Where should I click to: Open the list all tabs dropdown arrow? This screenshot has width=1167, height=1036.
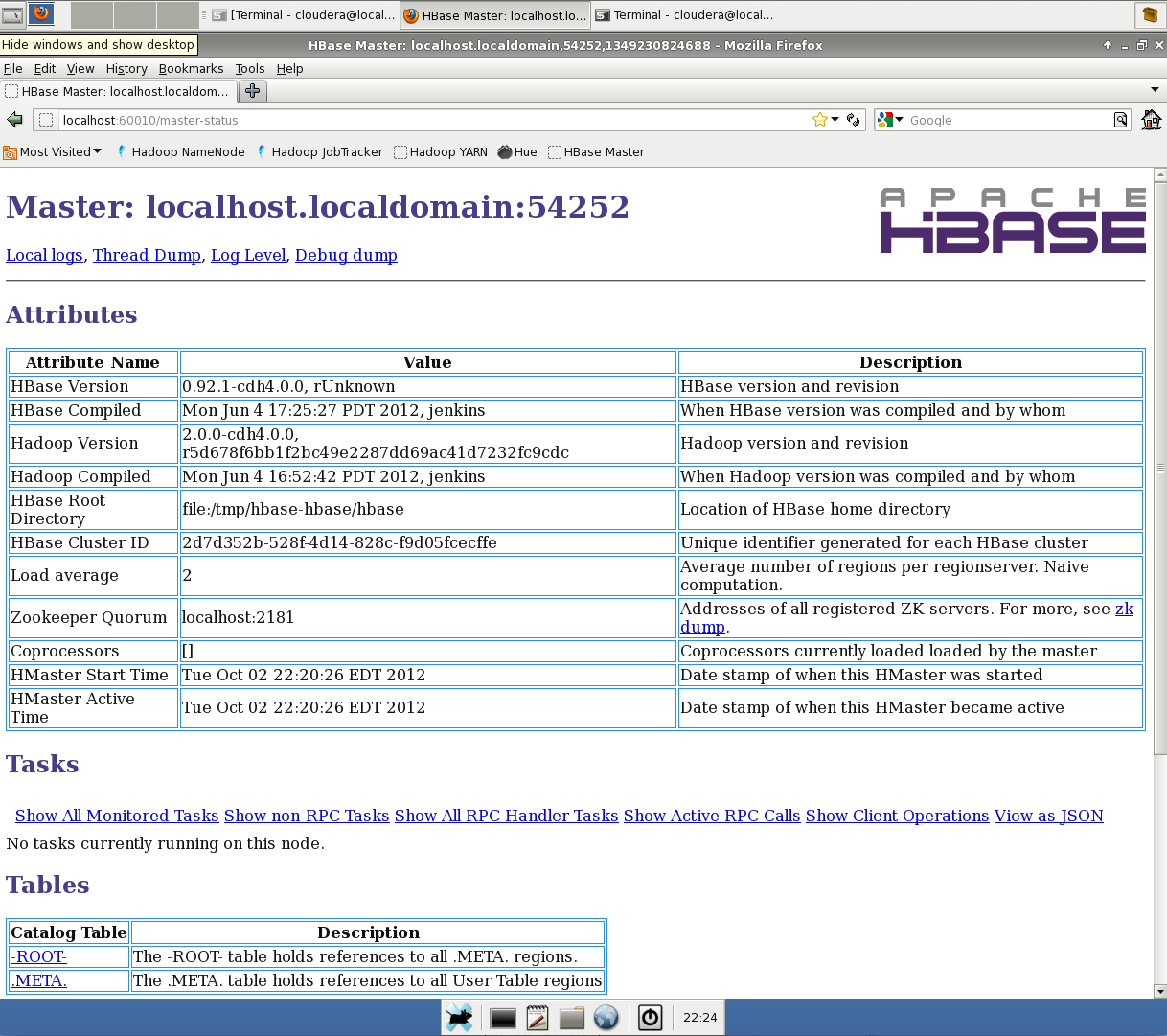click(1155, 90)
